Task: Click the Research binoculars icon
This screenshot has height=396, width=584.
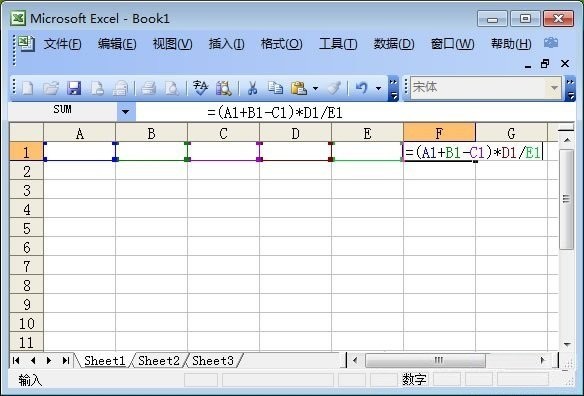Action: point(223,88)
